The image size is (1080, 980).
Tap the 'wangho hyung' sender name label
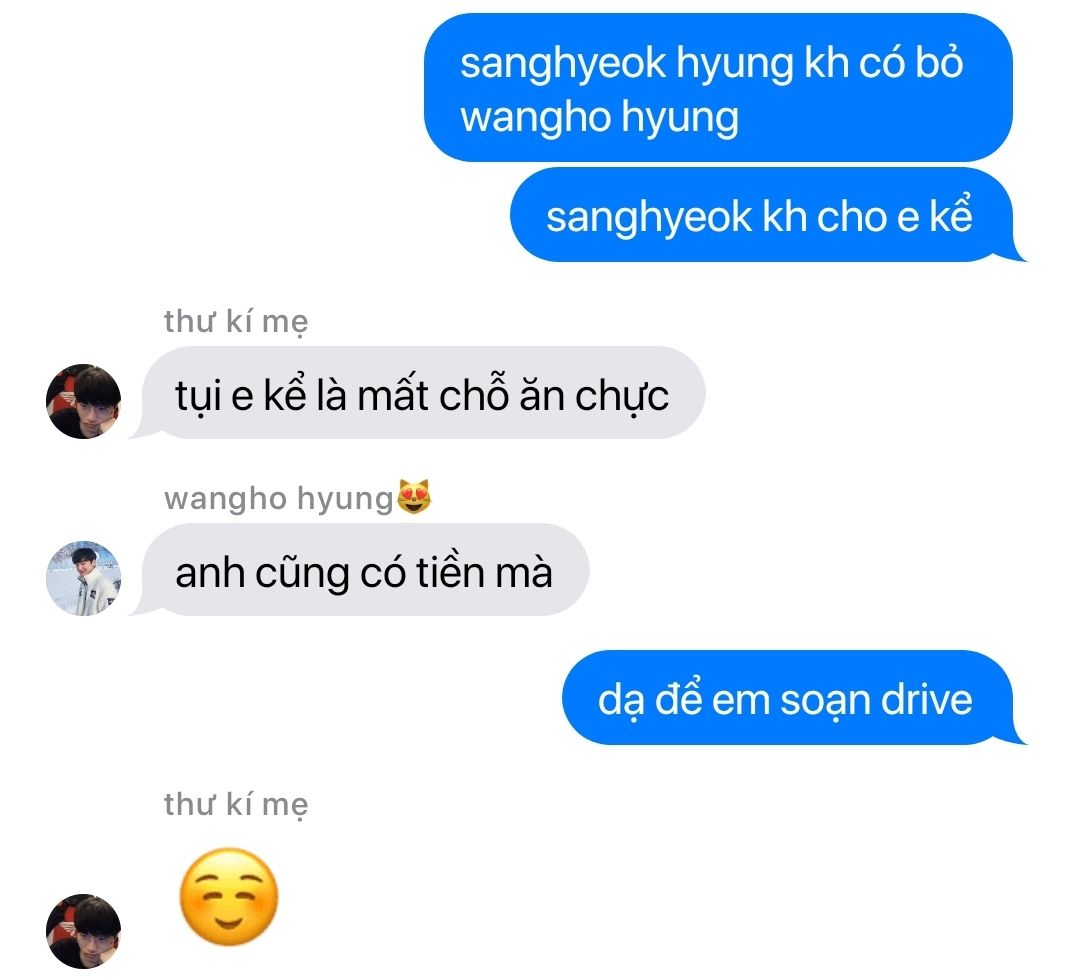[278, 497]
